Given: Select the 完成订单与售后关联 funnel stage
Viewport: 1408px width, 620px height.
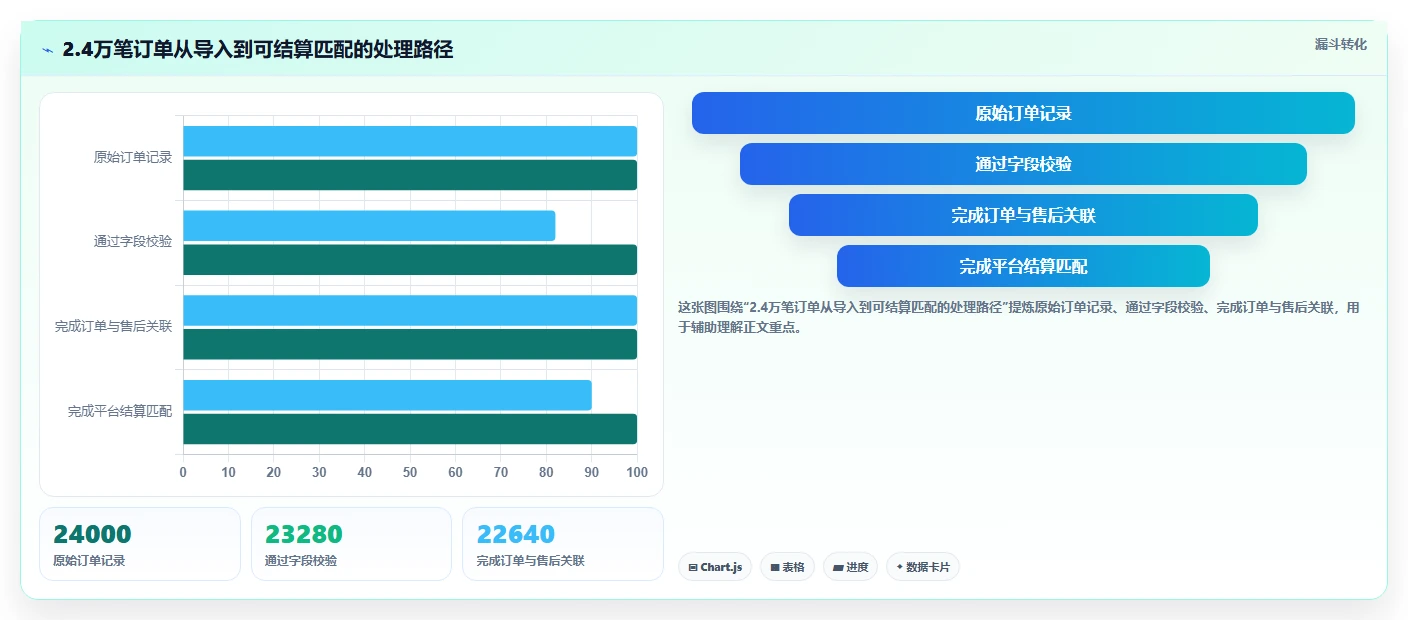Looking at the screenshot, I should coord(1023,215).
